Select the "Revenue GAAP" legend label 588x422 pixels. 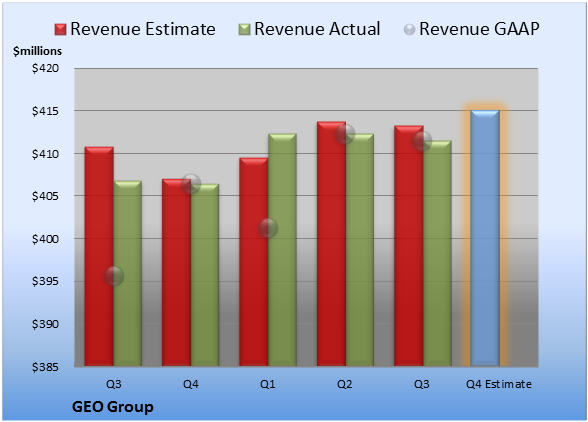tap(479, 29)
